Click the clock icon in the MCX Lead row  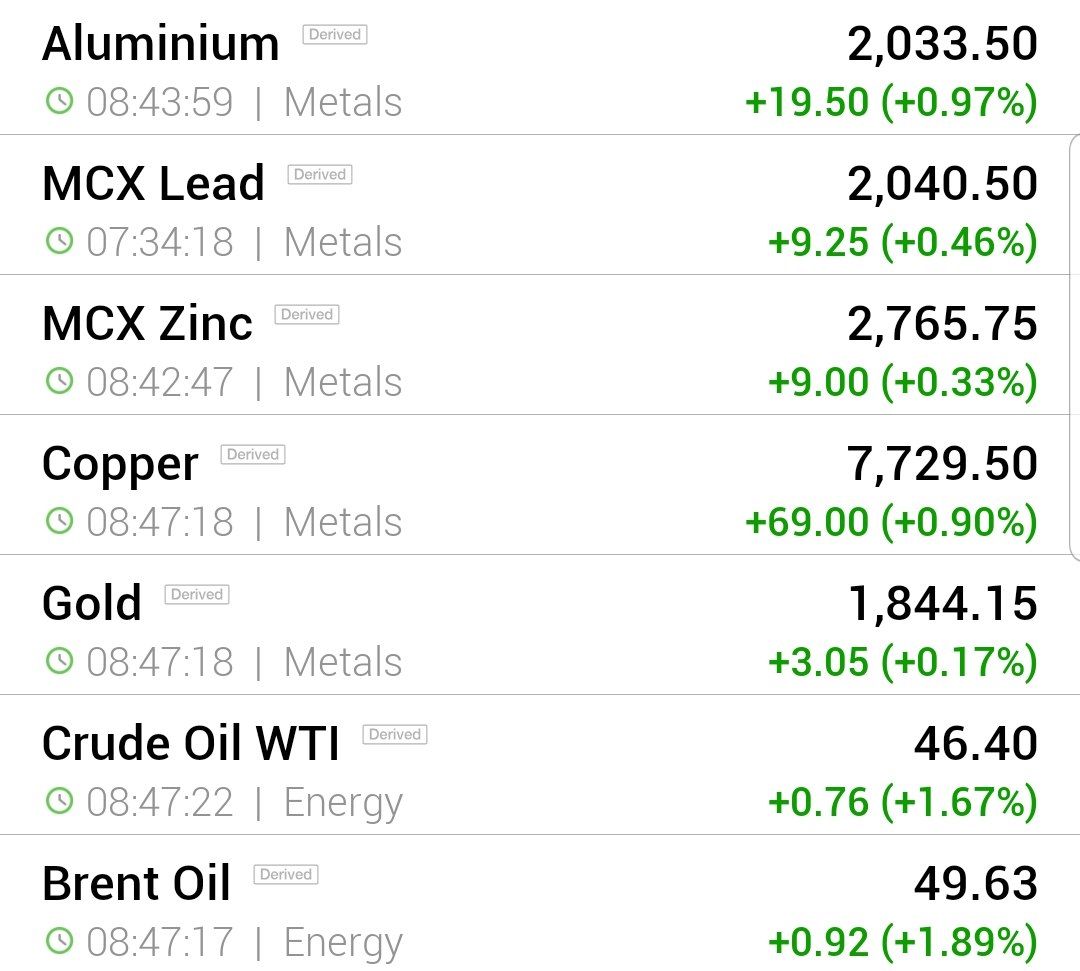tap(59, 241)
